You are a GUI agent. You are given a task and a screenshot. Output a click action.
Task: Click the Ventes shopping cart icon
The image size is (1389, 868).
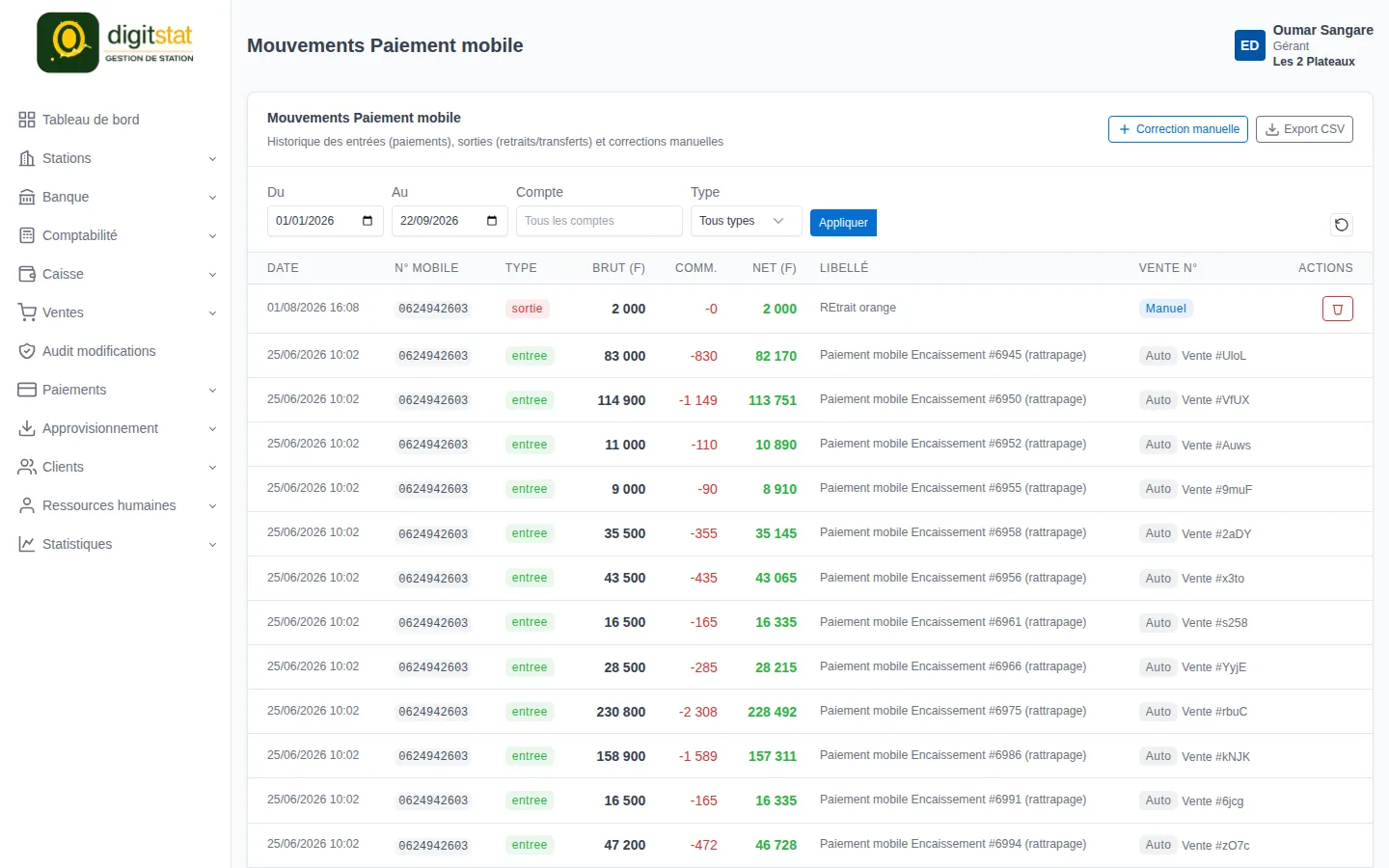coord(27,312)
